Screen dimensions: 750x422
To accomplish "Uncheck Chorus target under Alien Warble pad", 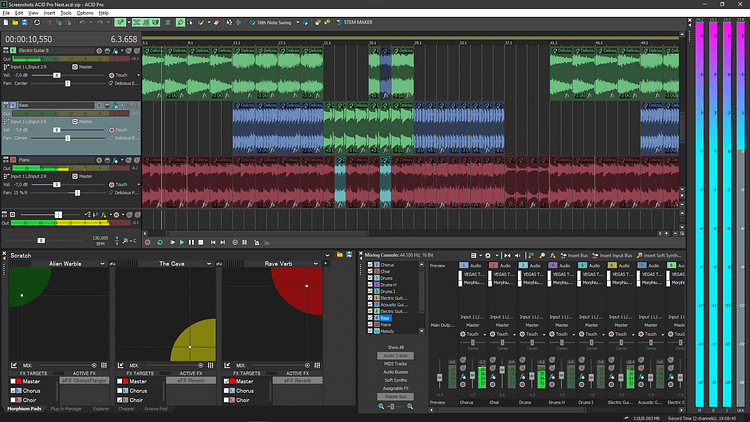I will 13,391.
